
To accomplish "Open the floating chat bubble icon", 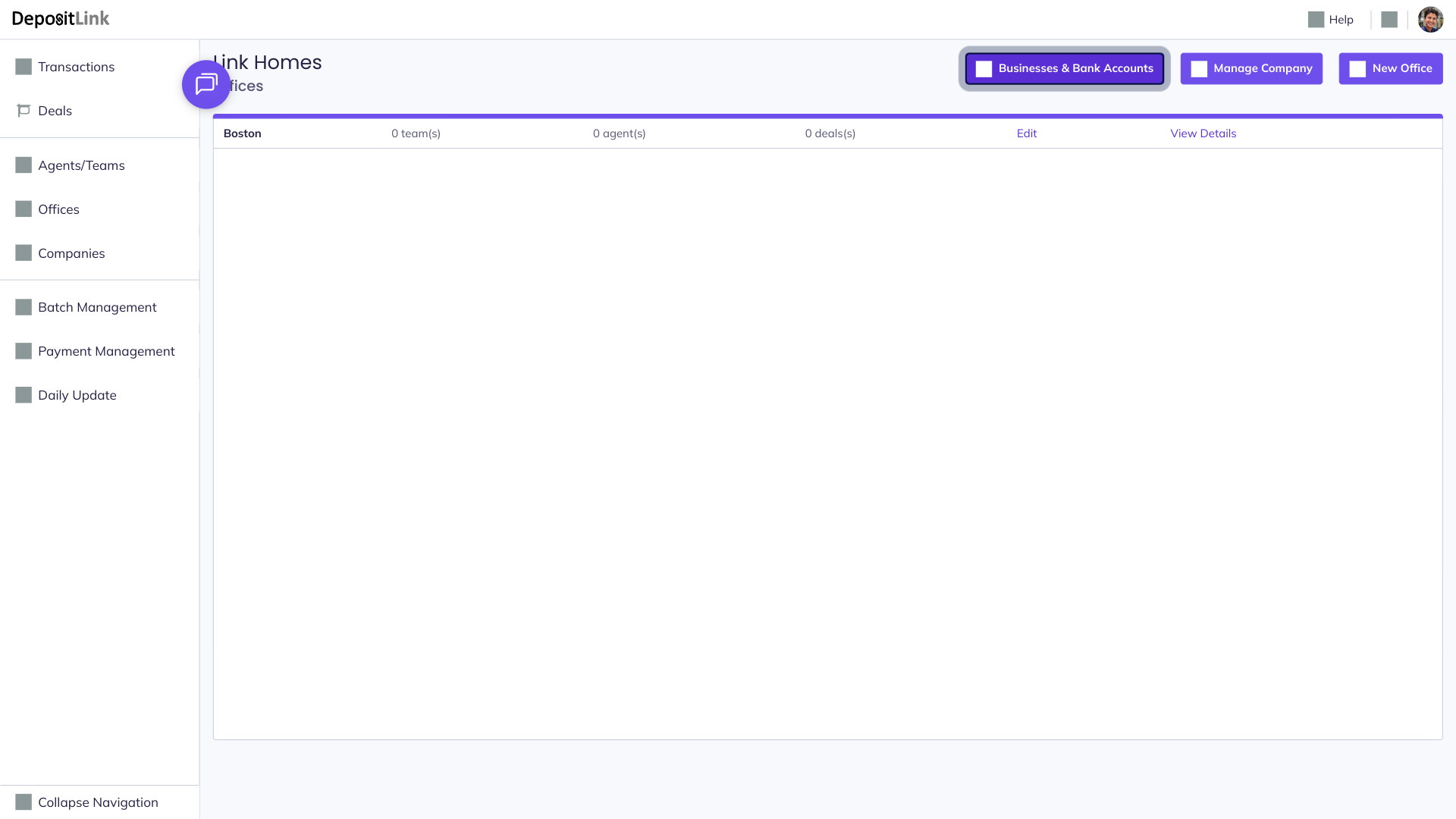I will click(x=206, y=84).
